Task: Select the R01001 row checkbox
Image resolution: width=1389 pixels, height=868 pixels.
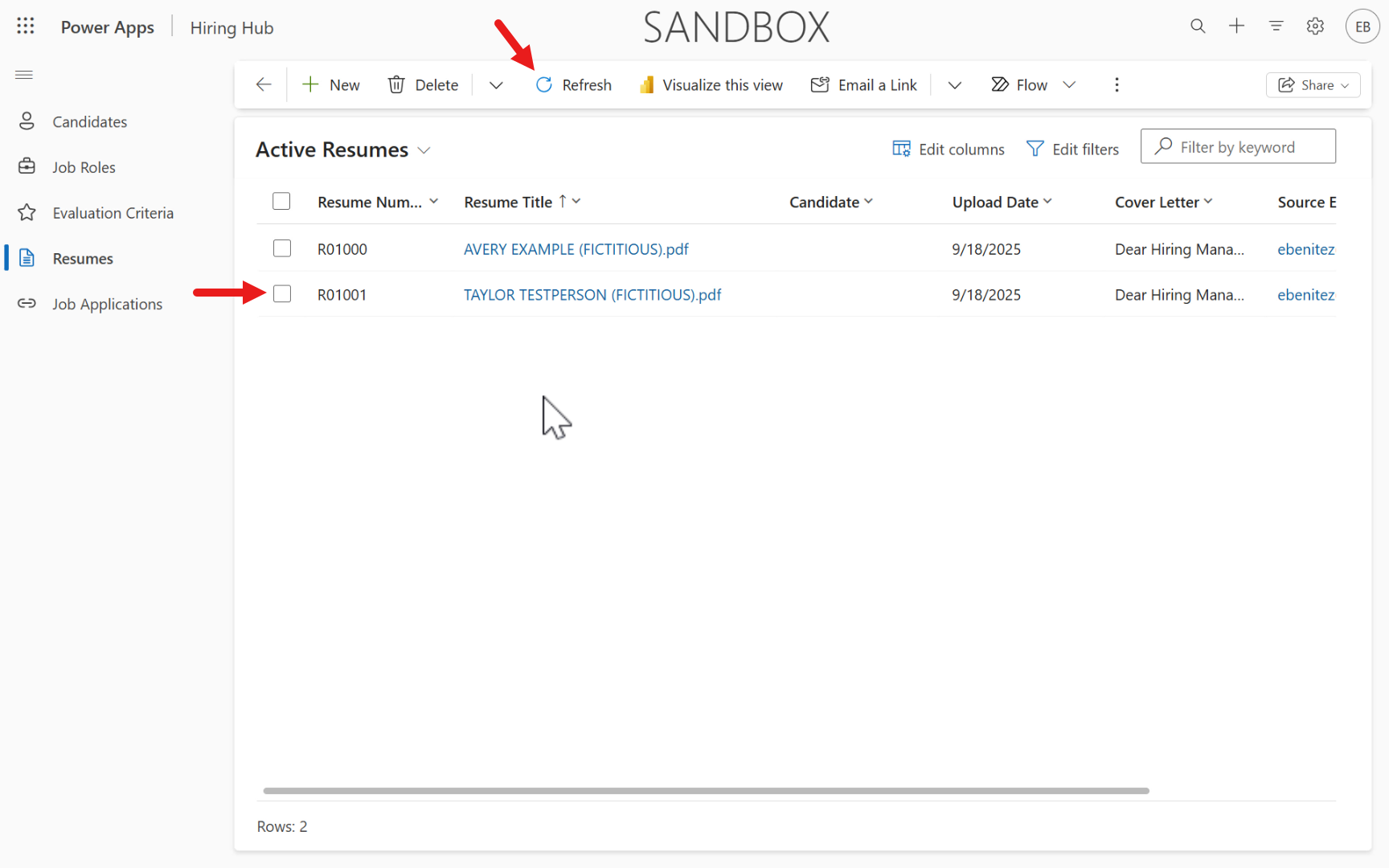Action: pos(281,294)
